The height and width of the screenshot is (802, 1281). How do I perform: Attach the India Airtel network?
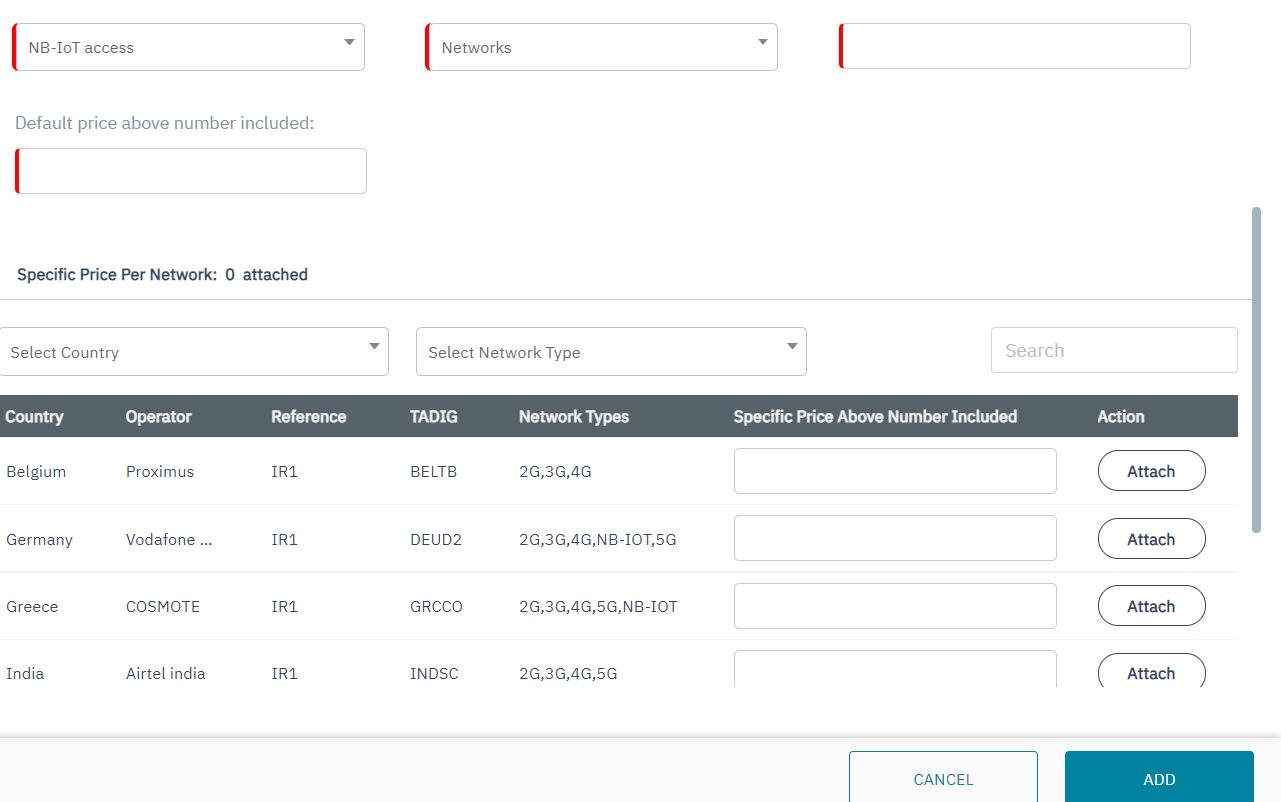pos(1151,673)
